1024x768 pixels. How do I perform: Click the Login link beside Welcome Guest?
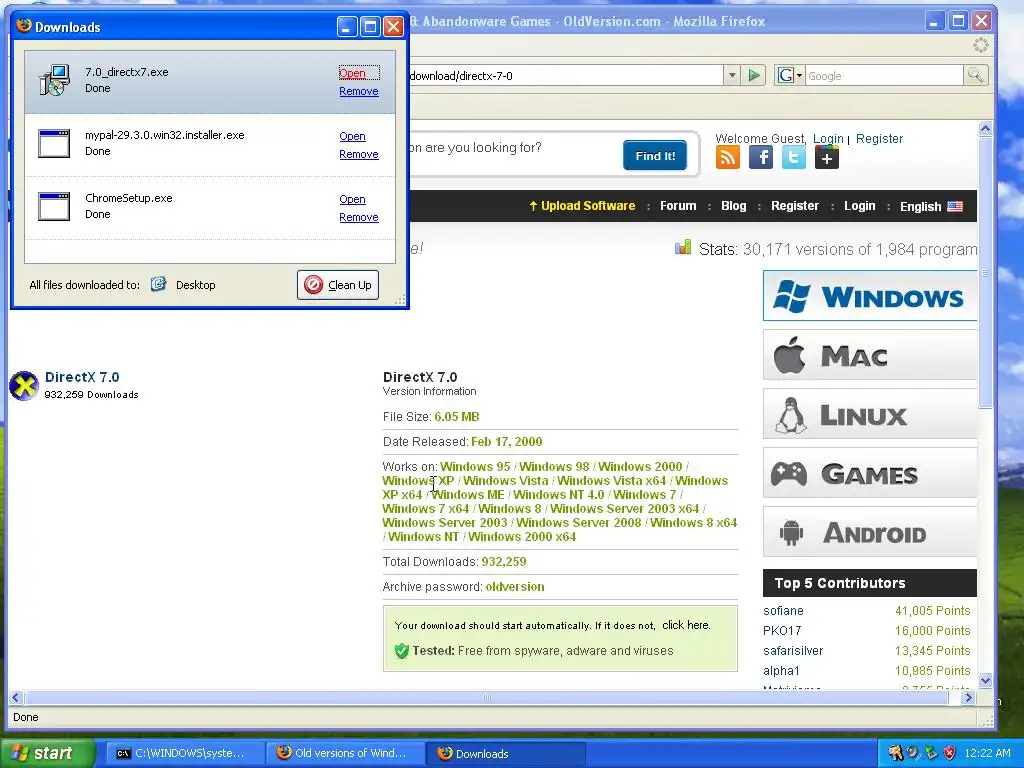(x=828, y=138)
